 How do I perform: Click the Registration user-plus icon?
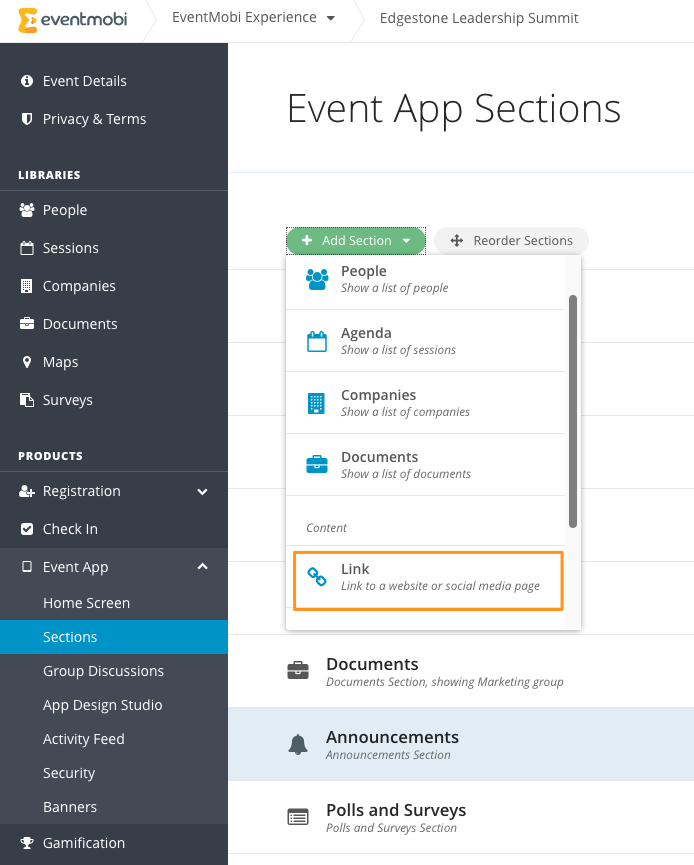pos(26,491)
